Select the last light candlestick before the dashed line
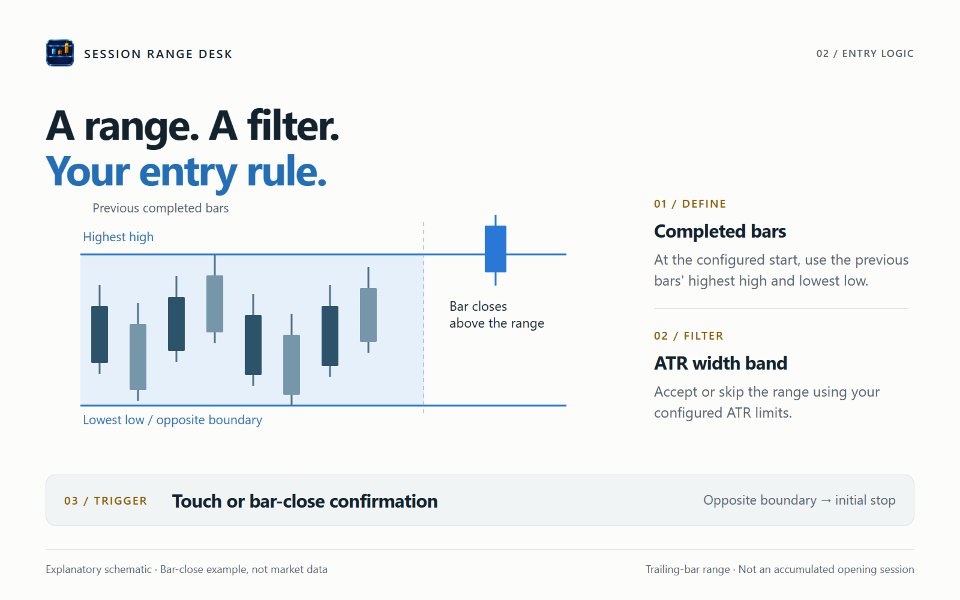 368,310
